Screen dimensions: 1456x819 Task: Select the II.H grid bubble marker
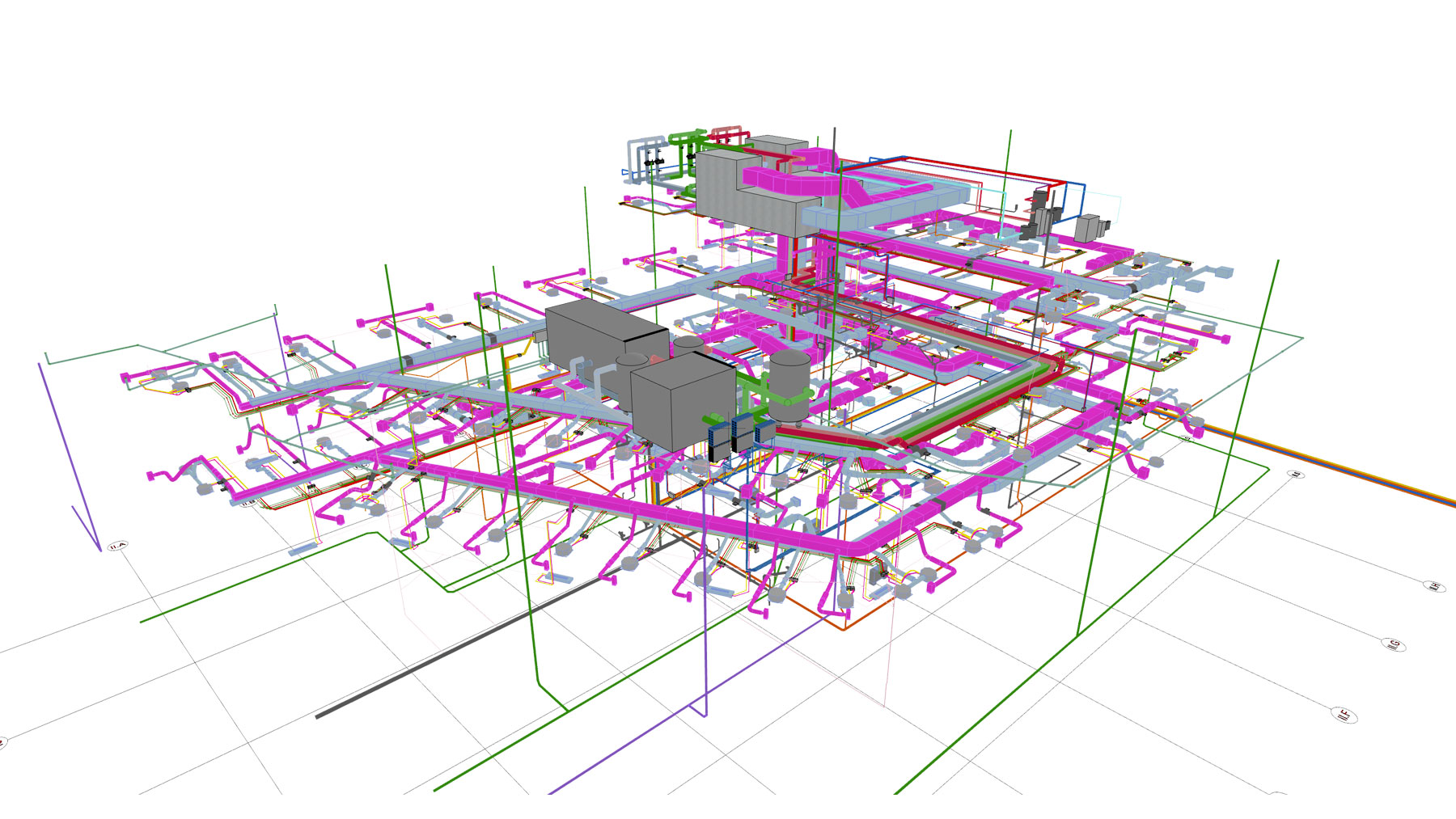[1434, 585]
